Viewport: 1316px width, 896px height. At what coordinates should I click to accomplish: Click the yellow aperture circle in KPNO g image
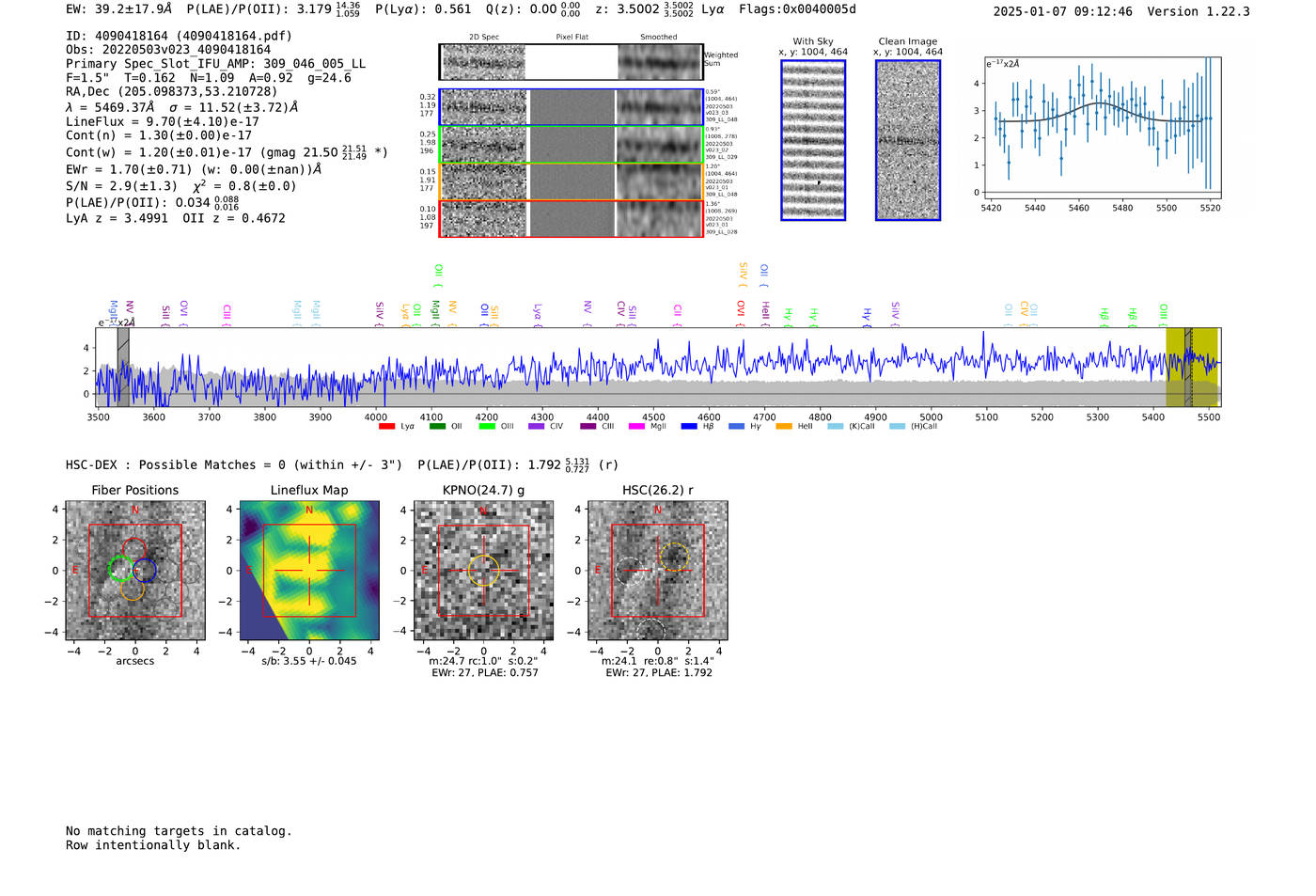coord(483,571)
